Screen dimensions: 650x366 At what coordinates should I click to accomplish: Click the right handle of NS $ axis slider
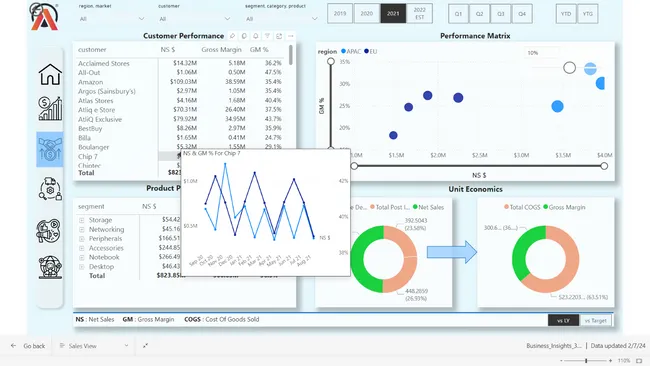[x=604, y=166]
